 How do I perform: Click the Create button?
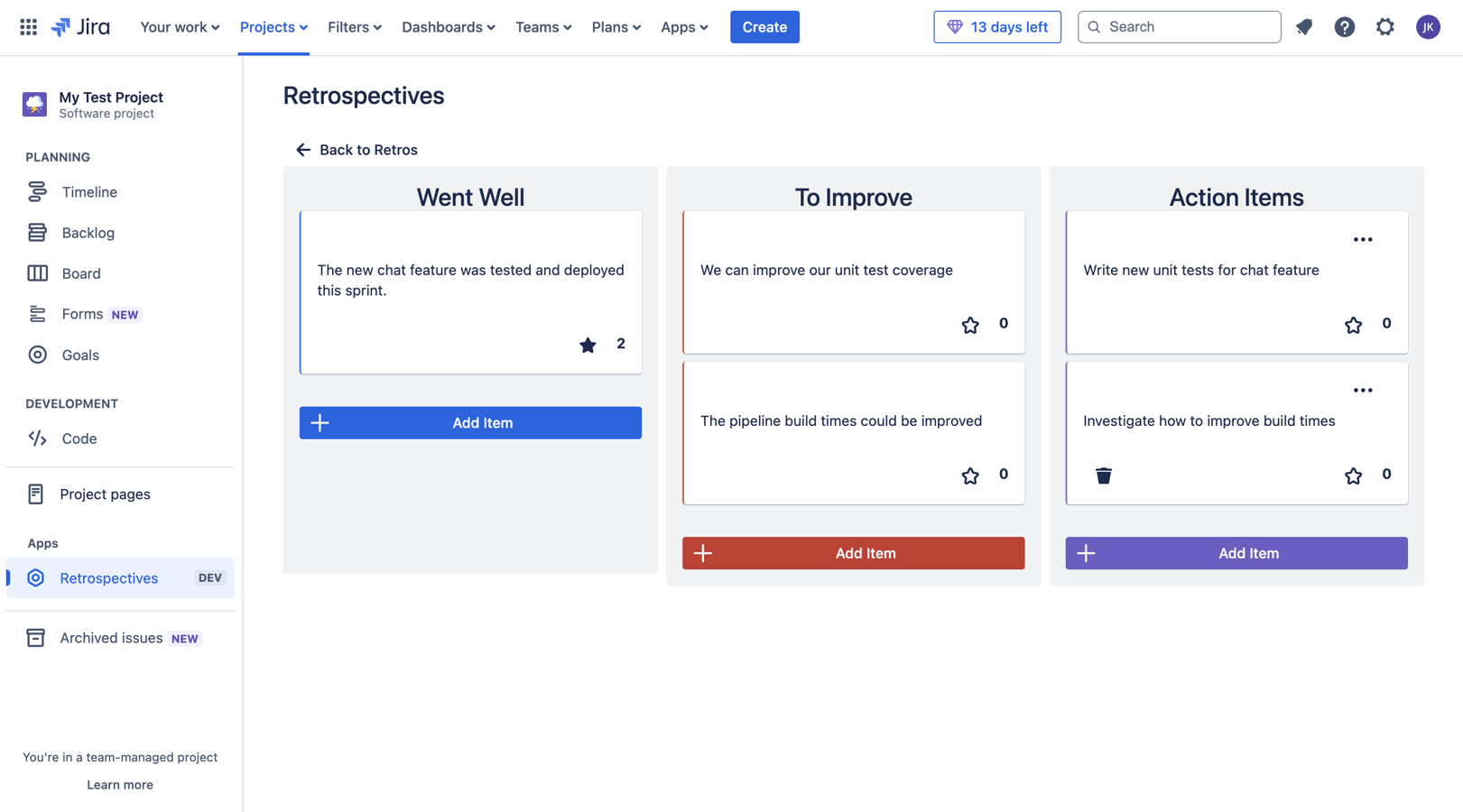[764, 27]
